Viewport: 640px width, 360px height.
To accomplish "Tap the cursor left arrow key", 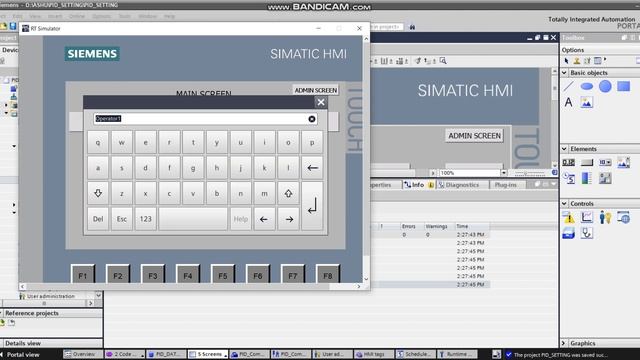I will coord(264,219).
